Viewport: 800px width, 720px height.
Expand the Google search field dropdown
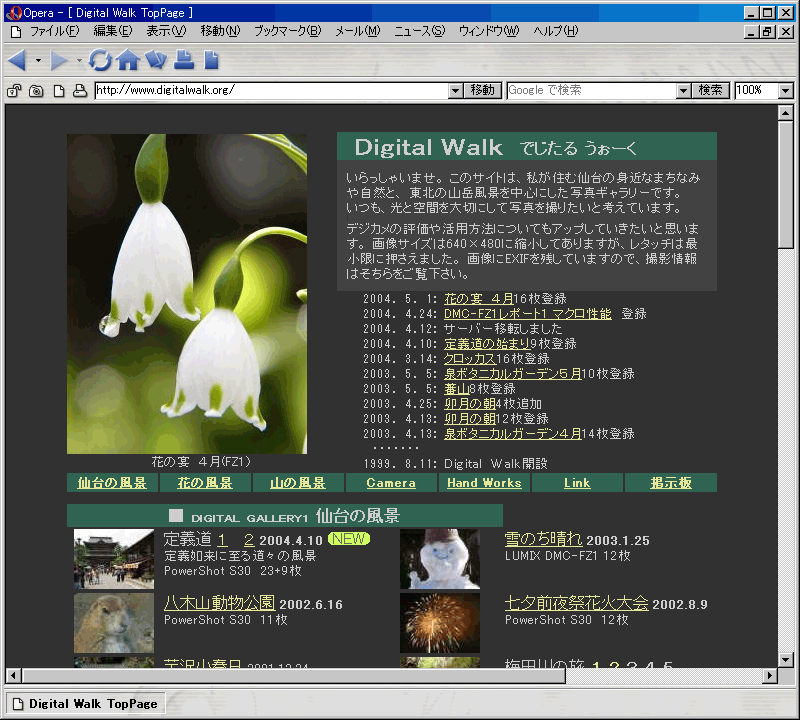point(684,91)
